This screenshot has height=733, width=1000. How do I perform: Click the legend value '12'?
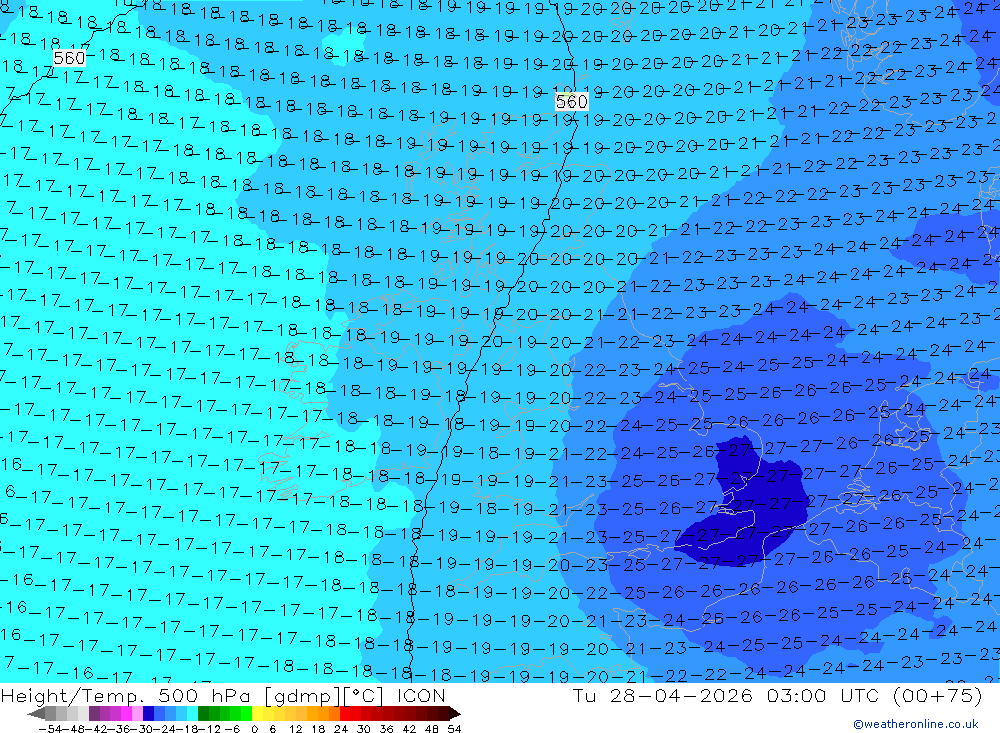(295, 729)
